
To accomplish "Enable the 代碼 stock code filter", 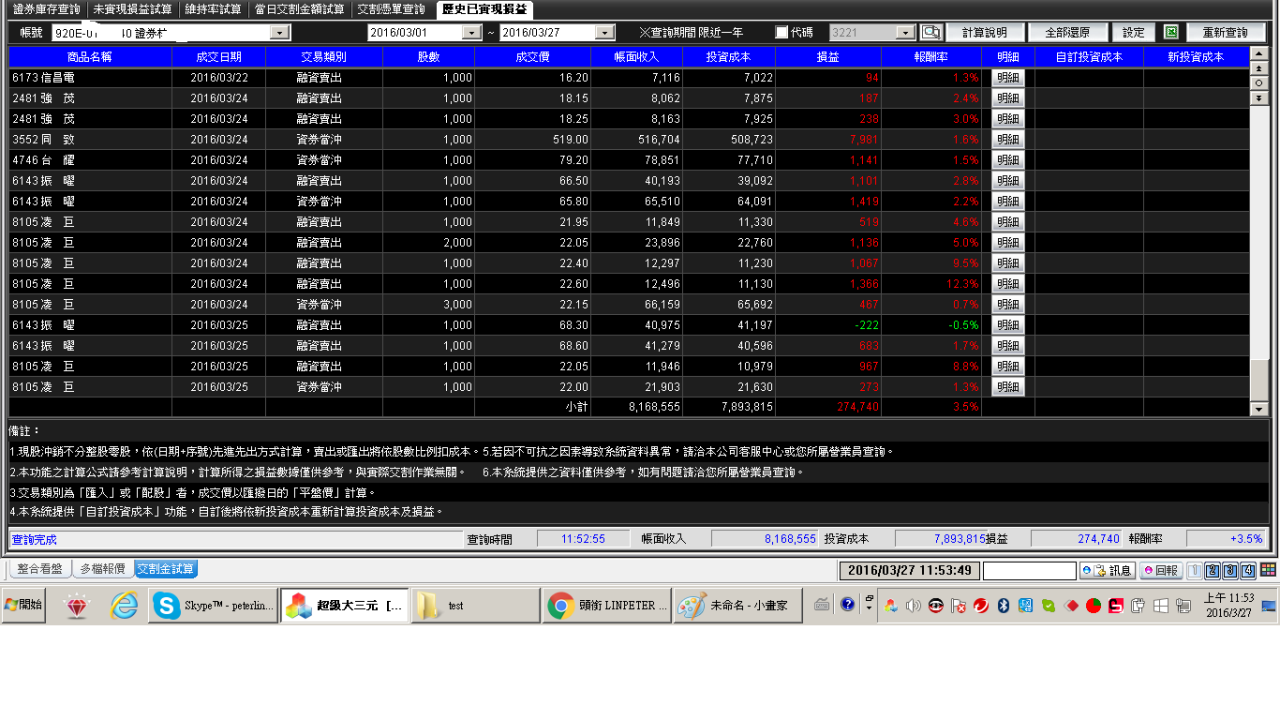I will [782, 33].
